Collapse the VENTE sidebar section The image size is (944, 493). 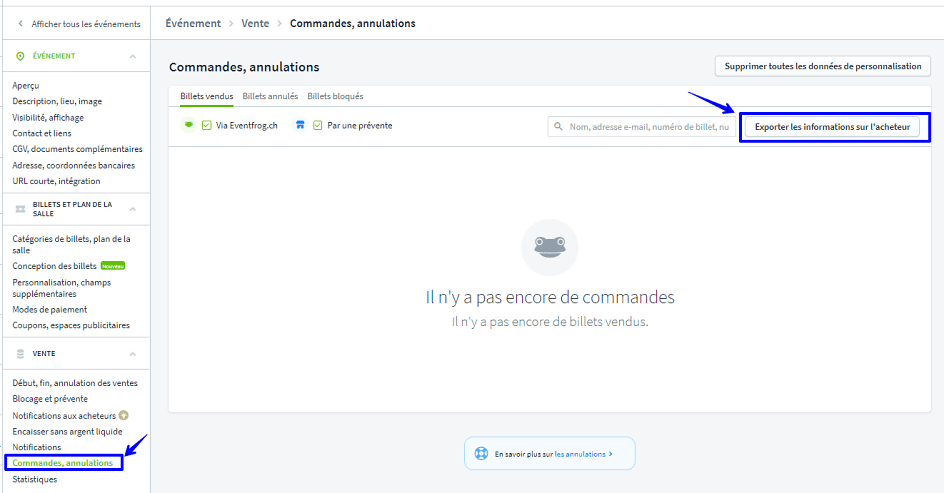click(133, 353)
